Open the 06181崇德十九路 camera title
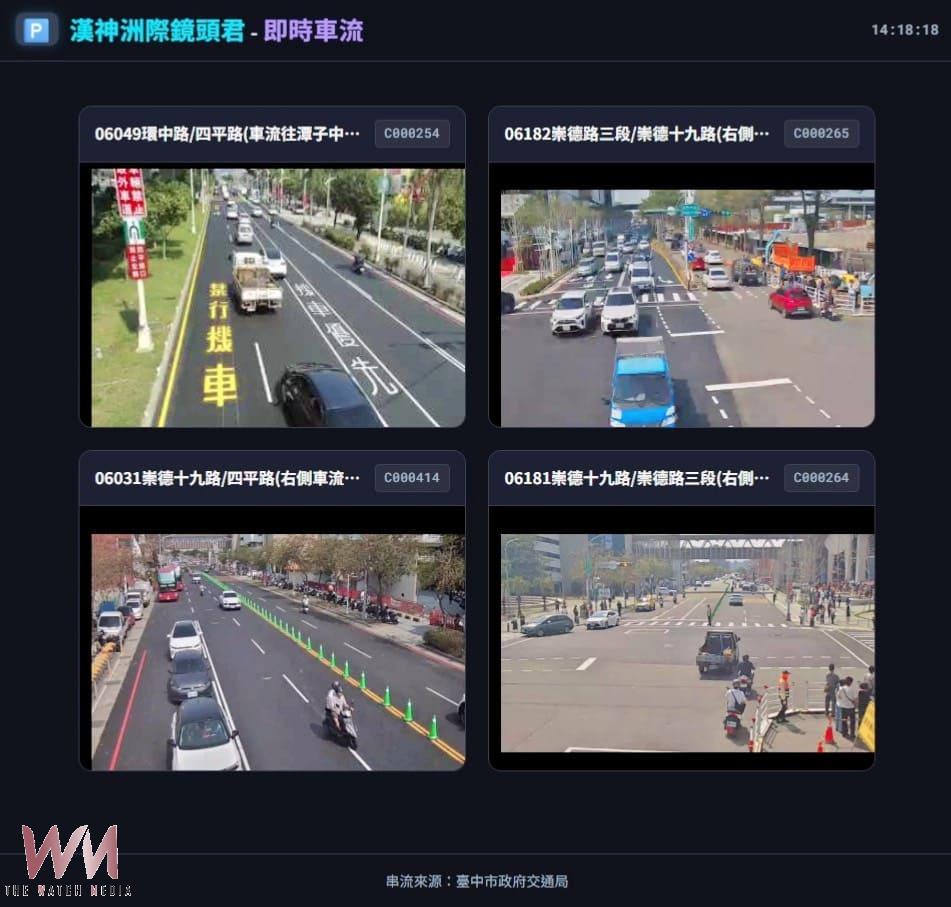Screen dimensions: 951x907 pyautogui.click(x=636, y=478)
